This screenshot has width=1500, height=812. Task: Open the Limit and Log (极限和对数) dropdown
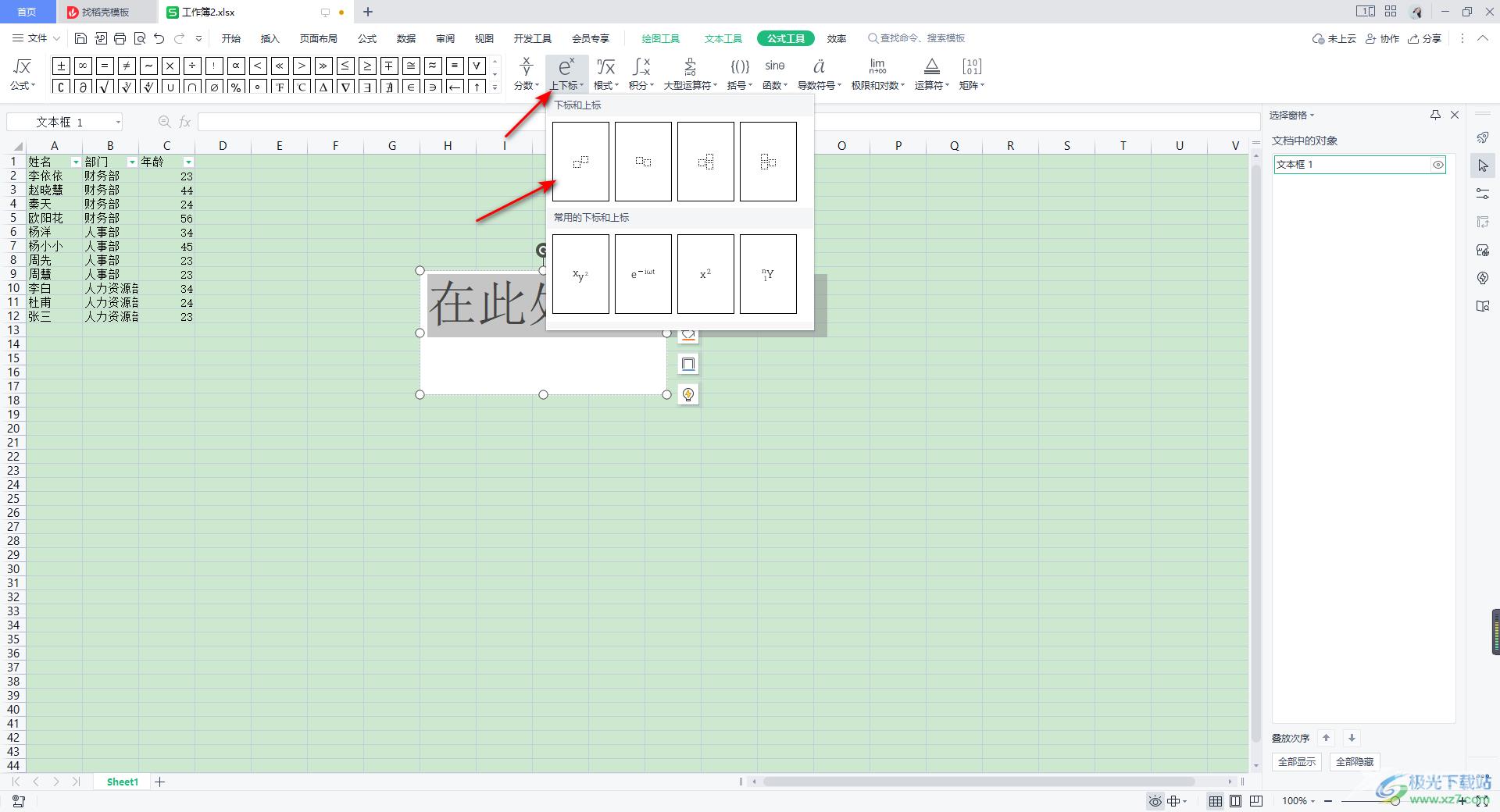click(877, 74)
